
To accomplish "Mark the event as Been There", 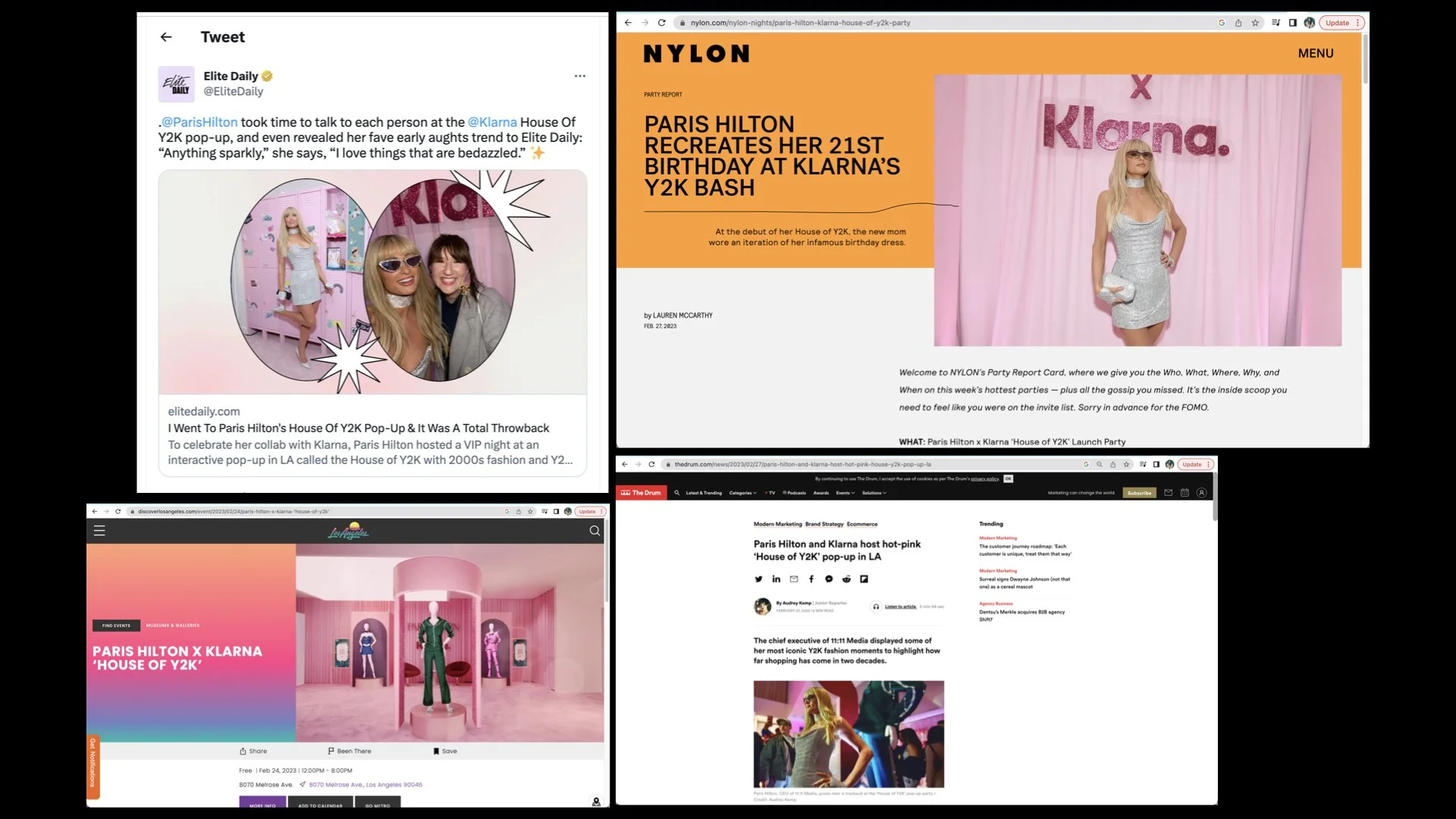I will coord(350,752).
